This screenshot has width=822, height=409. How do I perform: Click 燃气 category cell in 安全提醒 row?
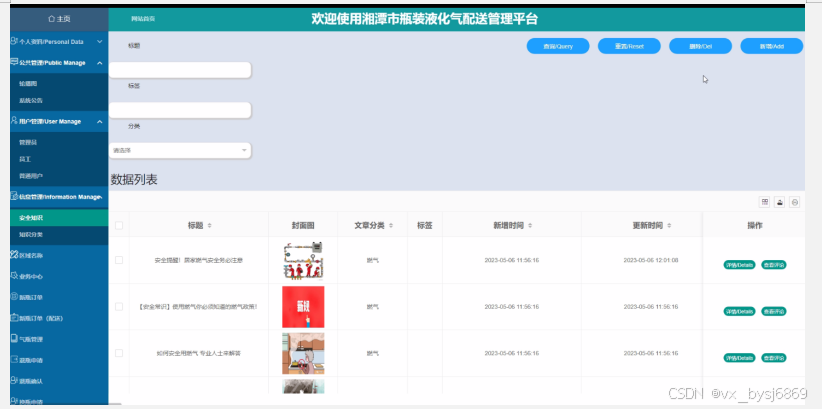pos(373,260)
